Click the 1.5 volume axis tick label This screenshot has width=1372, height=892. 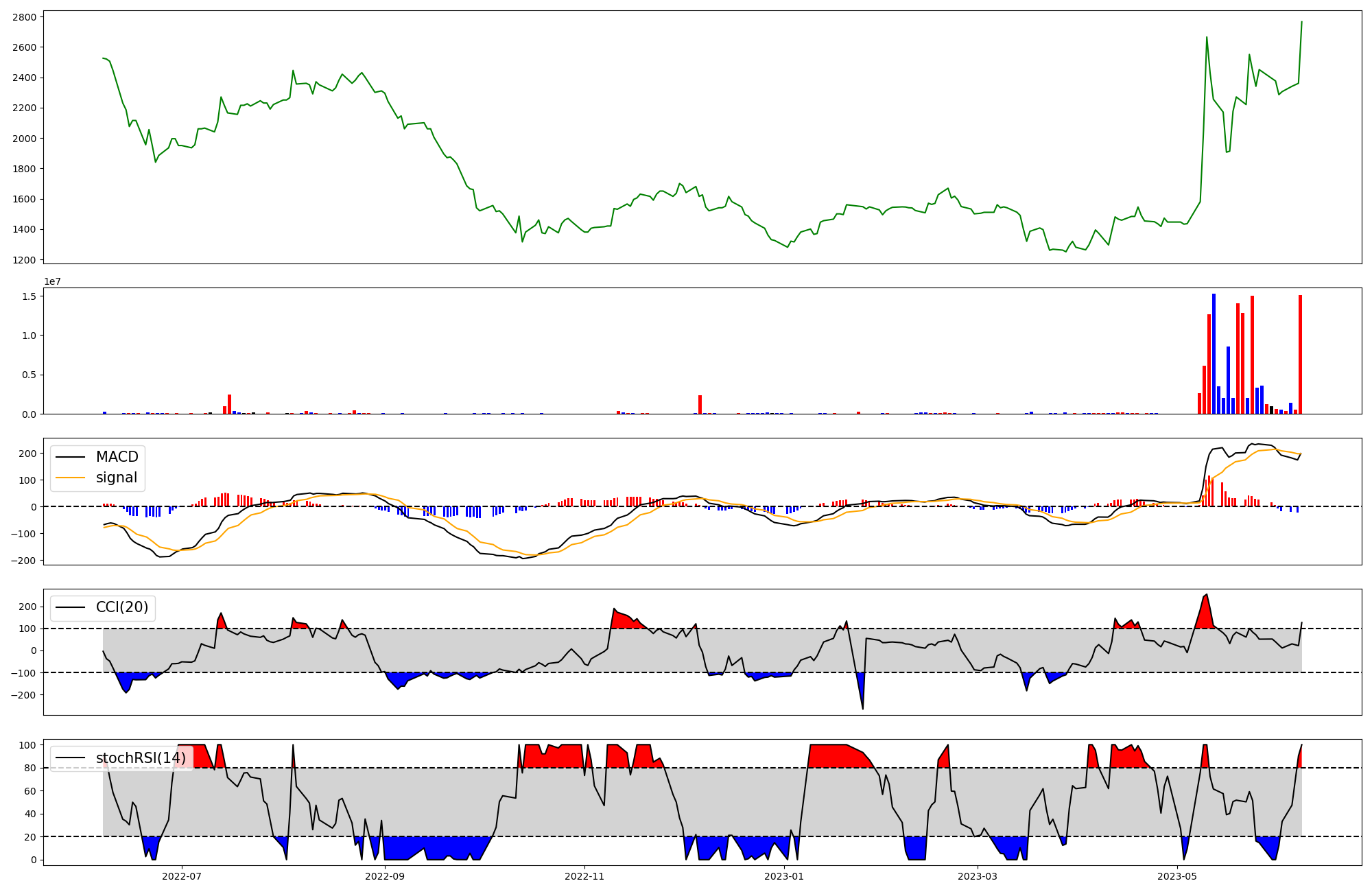tap(31, 296)
